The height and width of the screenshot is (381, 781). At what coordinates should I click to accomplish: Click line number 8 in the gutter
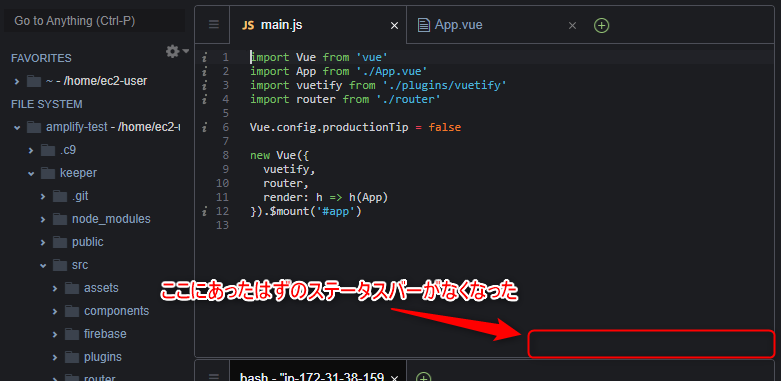click(x=226, y=155)
